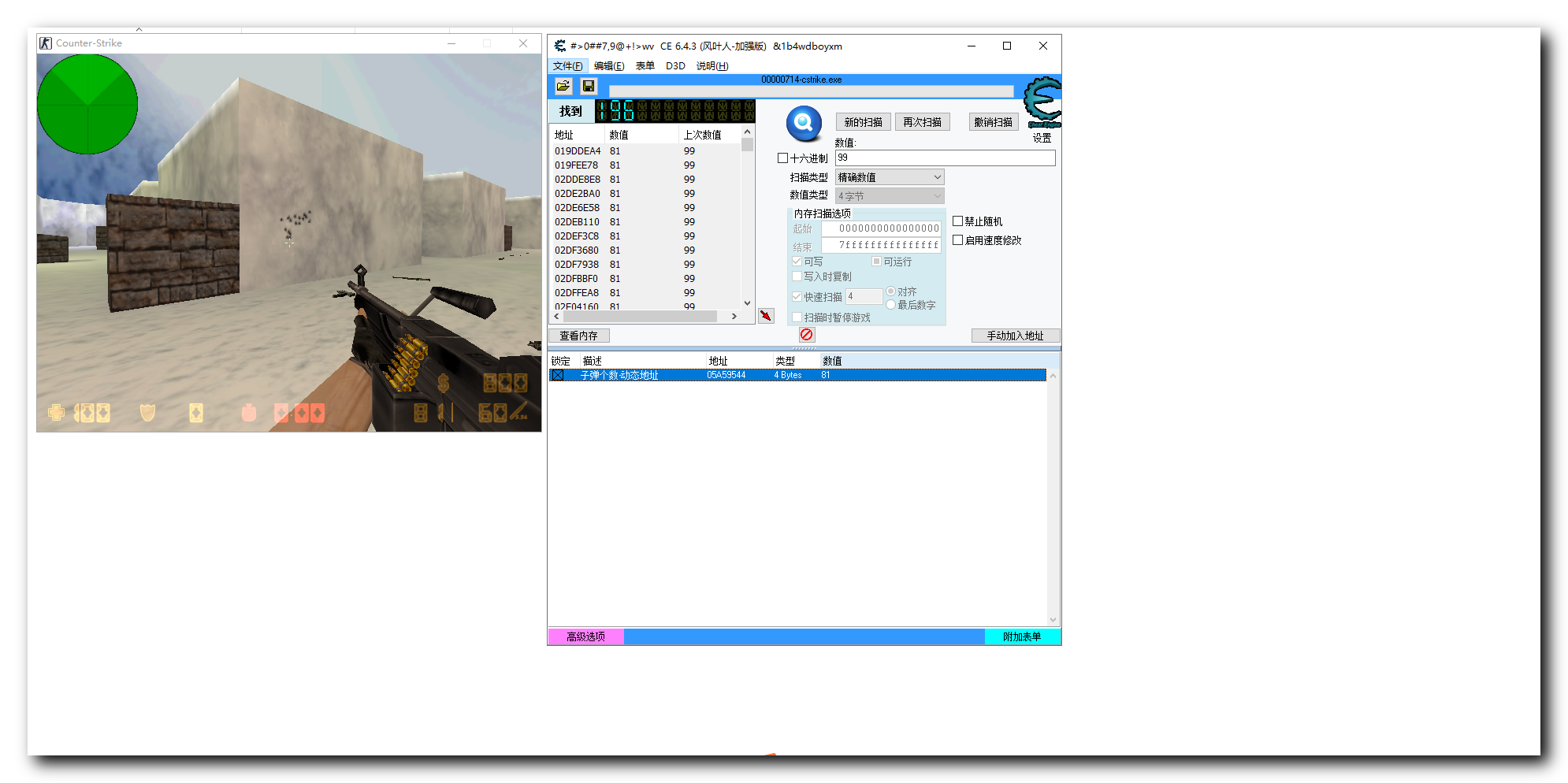Click the Cheat Engine title bar icon

pos(560,46)
